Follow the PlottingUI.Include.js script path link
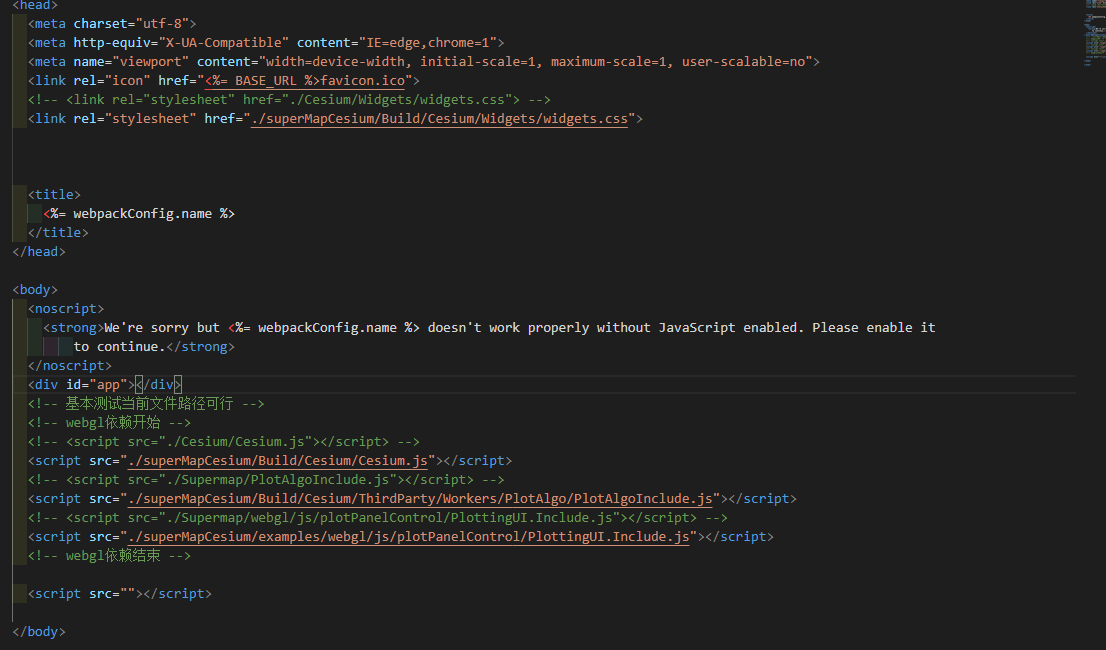Image resolution: width=1106 pixels, height=650 pixels. point(408,537)
